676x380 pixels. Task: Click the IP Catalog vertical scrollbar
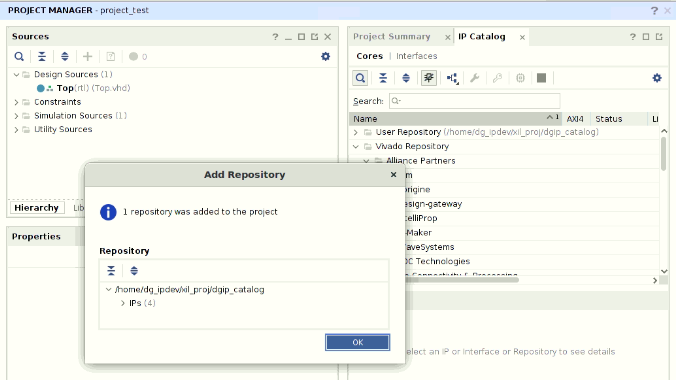[x=663, y=153]
